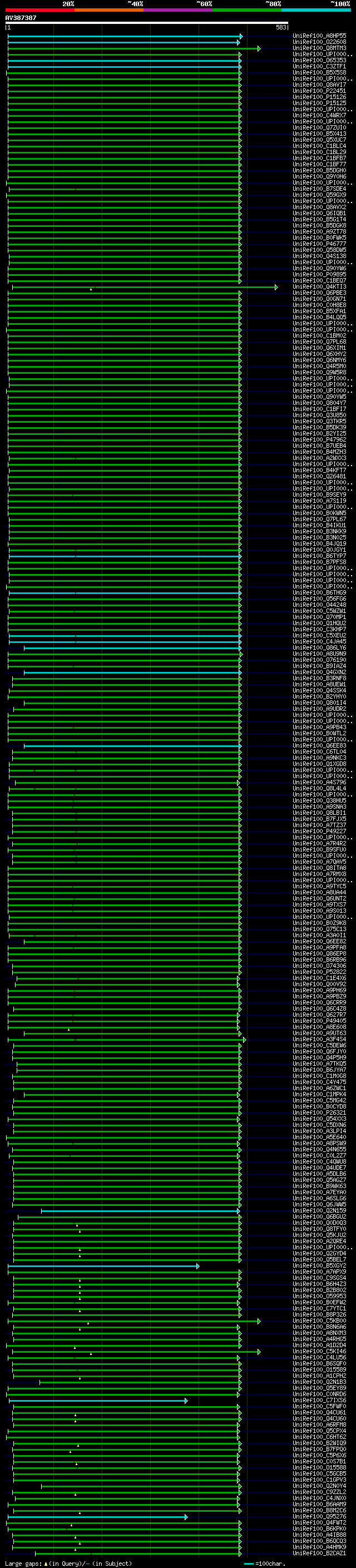Click the cyan alignment bar for UniRef100_C4JA45
Viewport: 356px width, 1568px height.
coord(125,641)
